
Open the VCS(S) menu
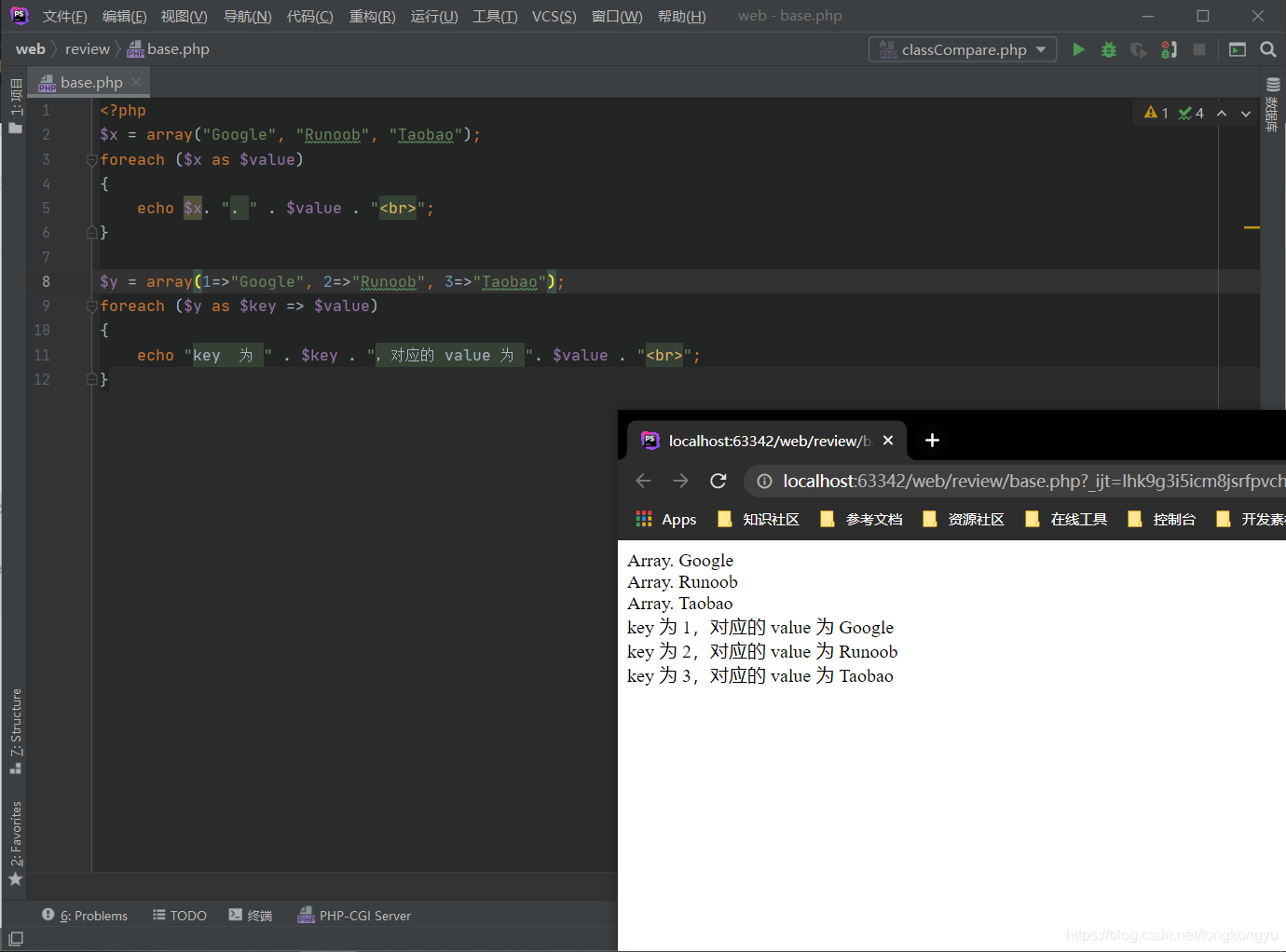(x=554, y=17)
